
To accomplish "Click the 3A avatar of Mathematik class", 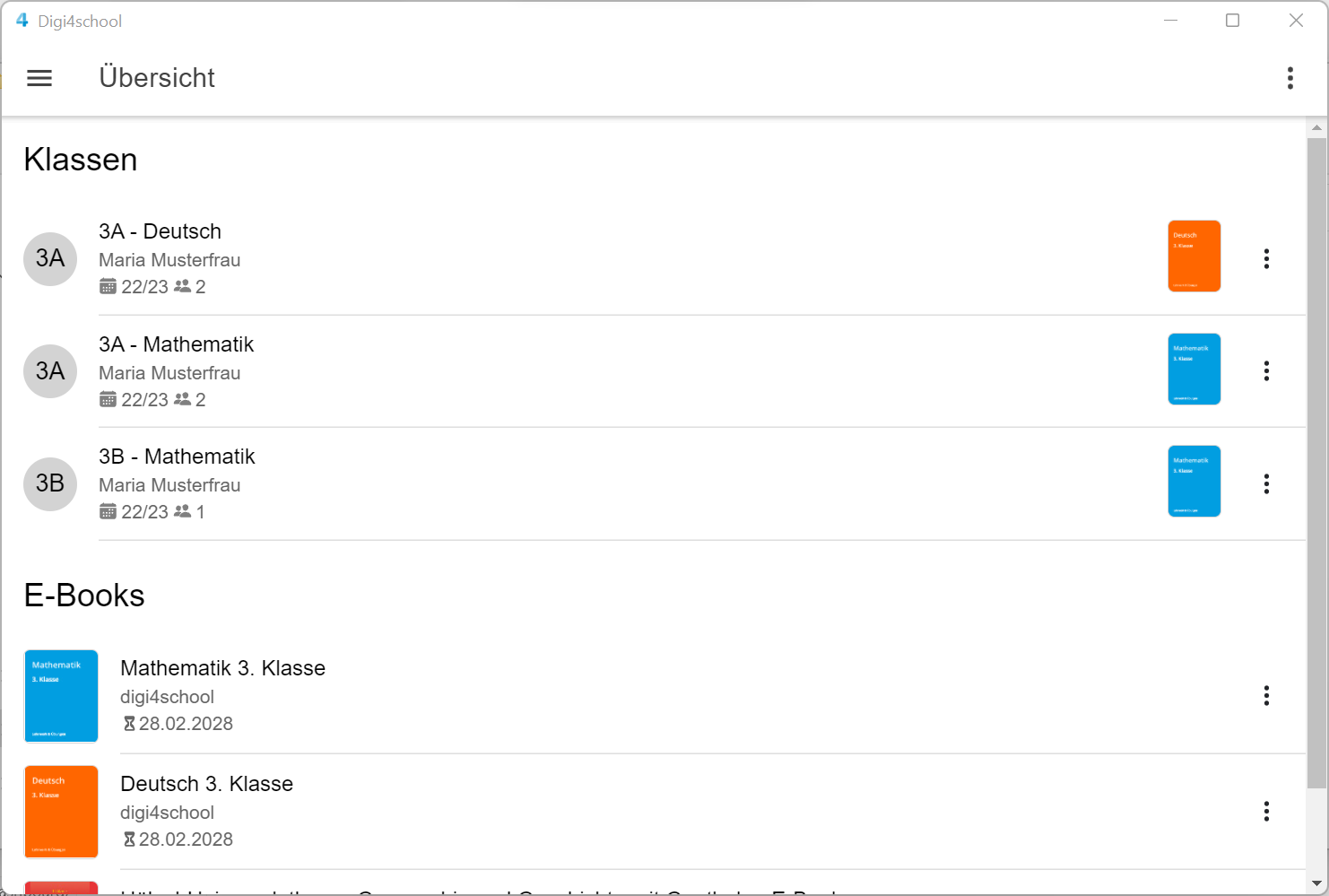I will (50, 371).
